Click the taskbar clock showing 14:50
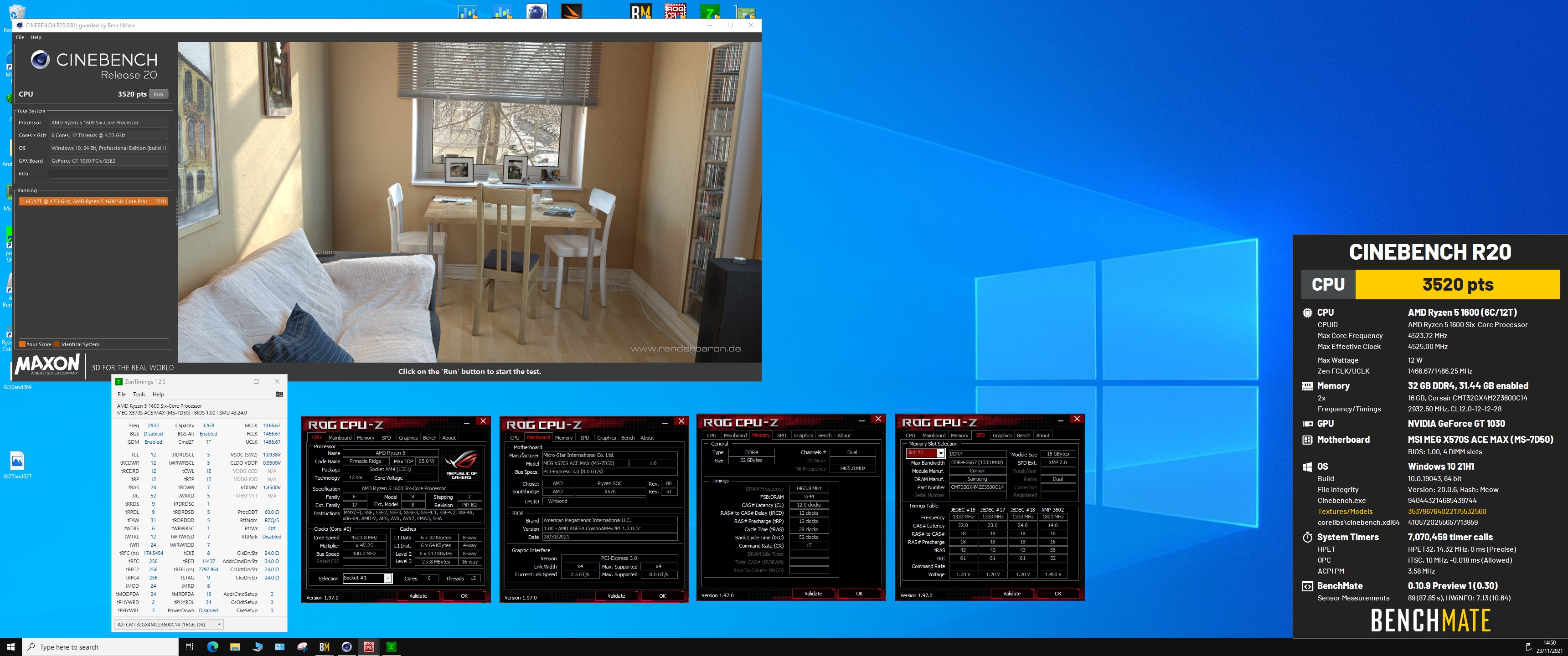 (x=1549, y=647)
